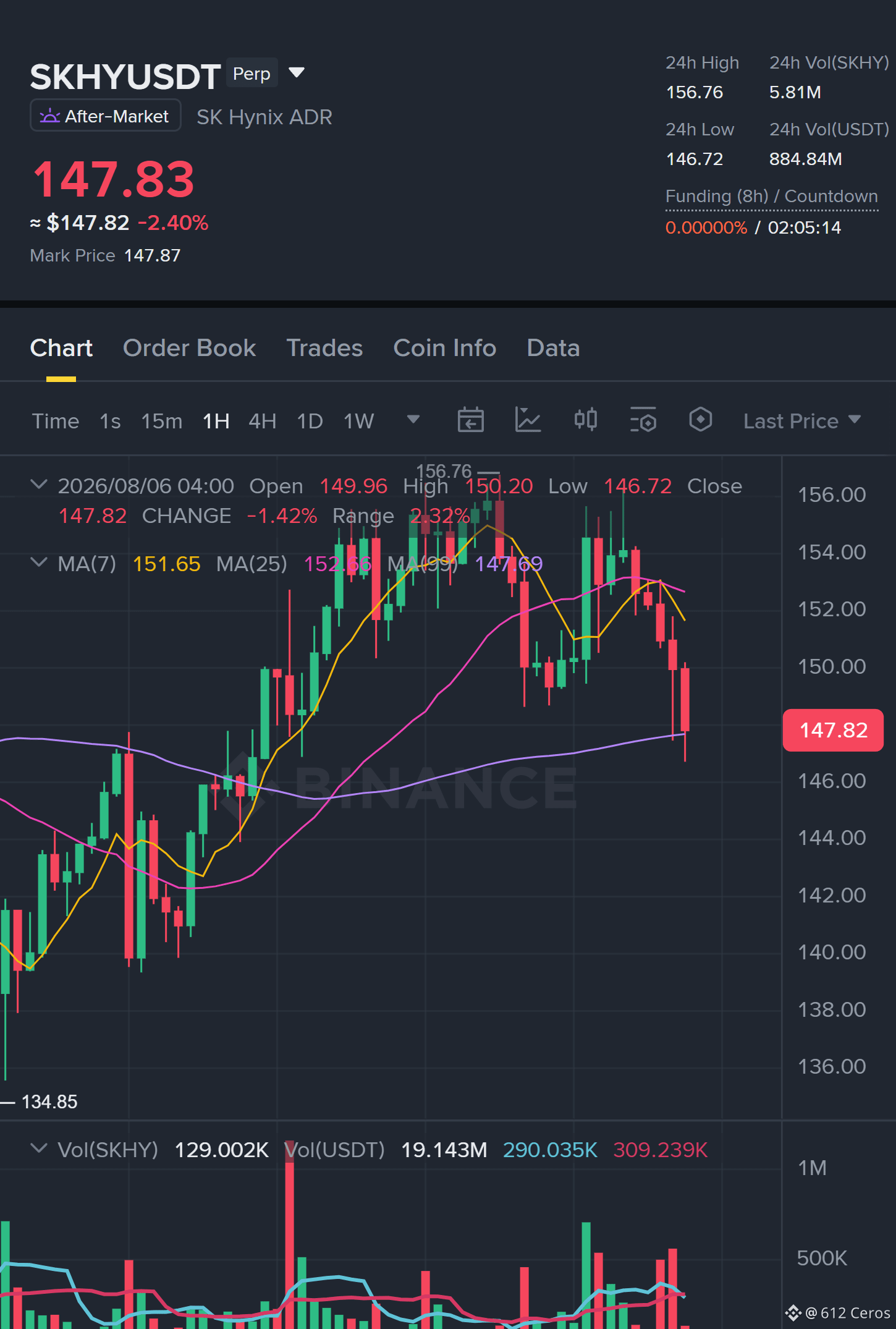Tap the volume average 290.035K

(550, 1150)
